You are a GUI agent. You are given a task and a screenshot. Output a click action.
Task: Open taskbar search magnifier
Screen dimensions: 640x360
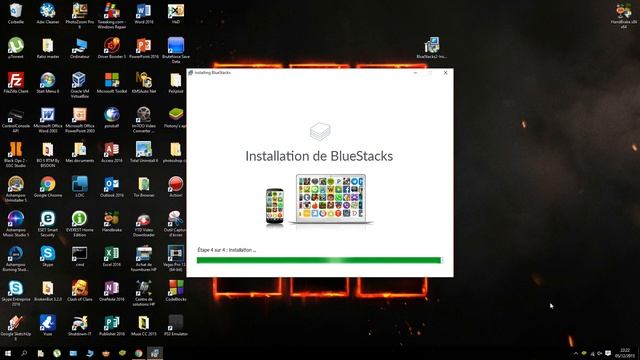[24, 353]
